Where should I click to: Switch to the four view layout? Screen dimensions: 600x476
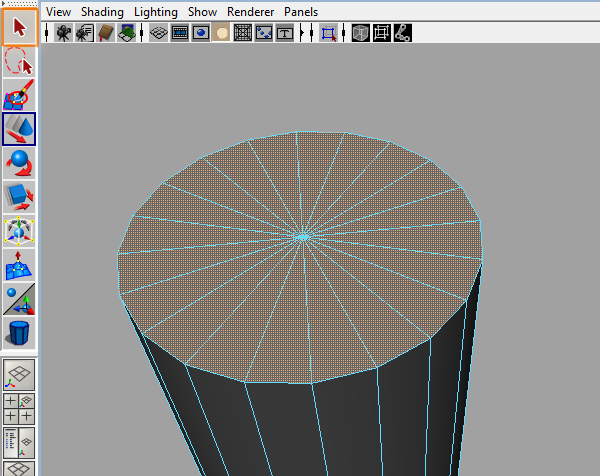[19, 409]
